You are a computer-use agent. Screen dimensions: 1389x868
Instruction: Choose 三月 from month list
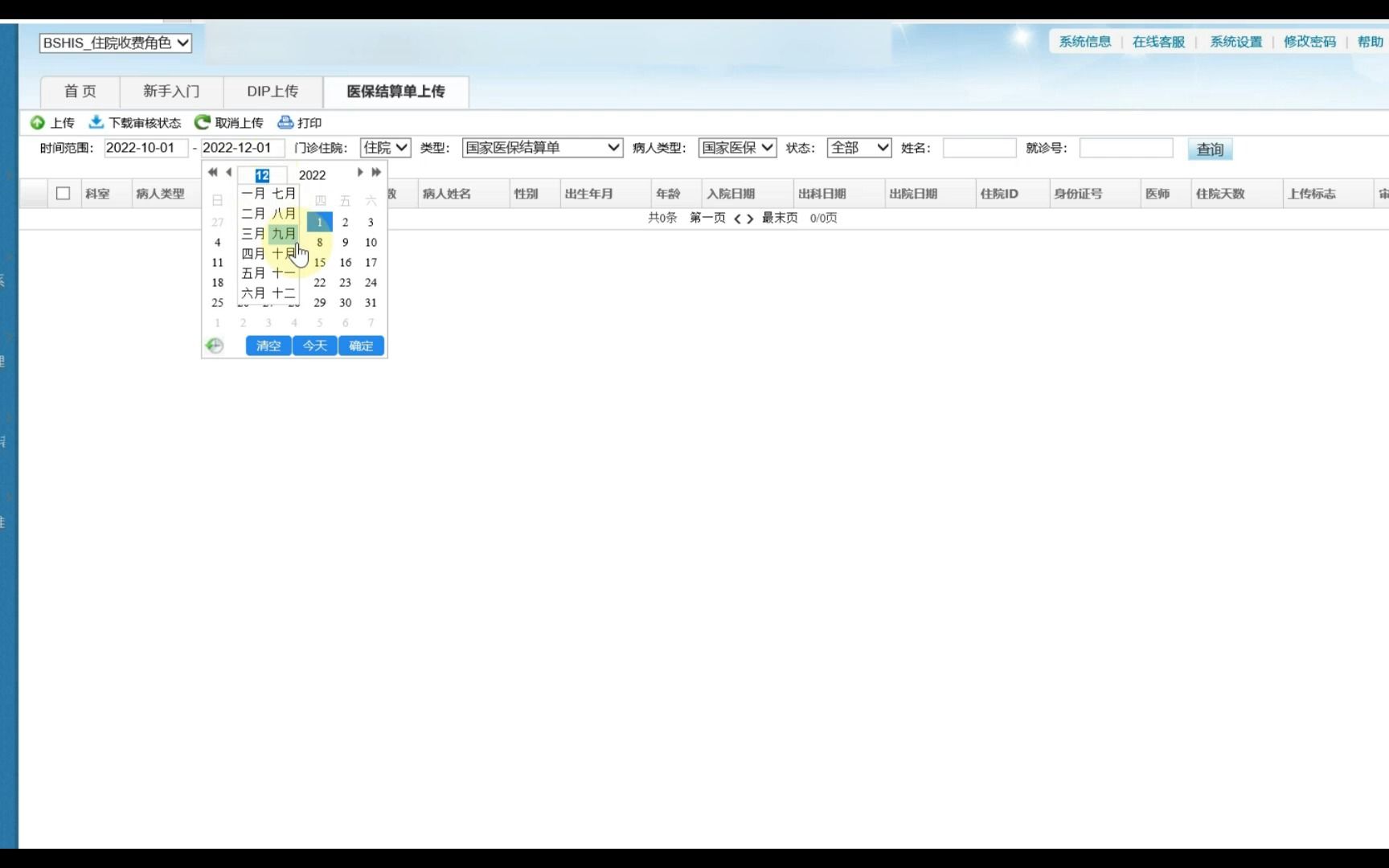(x=253, y=234)
